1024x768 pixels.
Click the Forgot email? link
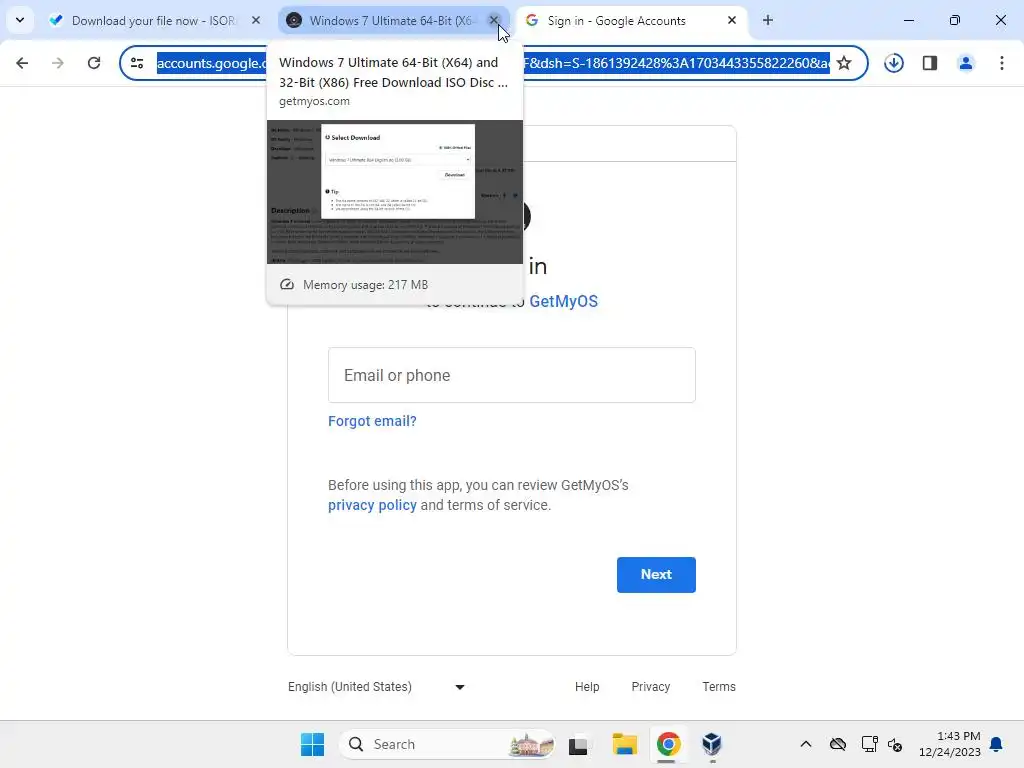[x=372, y=421]
